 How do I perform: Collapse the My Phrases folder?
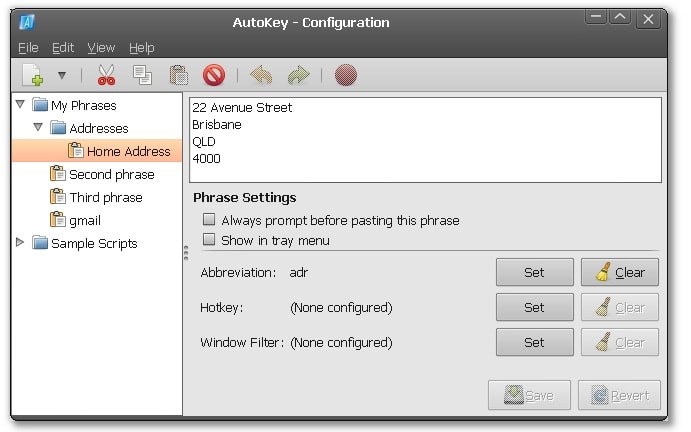click(20, 104)
